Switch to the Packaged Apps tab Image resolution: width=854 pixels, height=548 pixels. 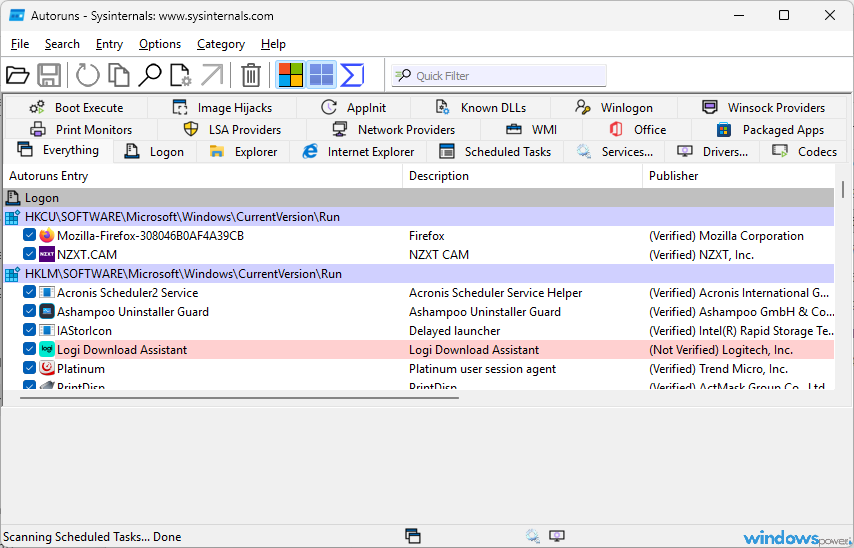pyautogui.click(x=770, y=130)
